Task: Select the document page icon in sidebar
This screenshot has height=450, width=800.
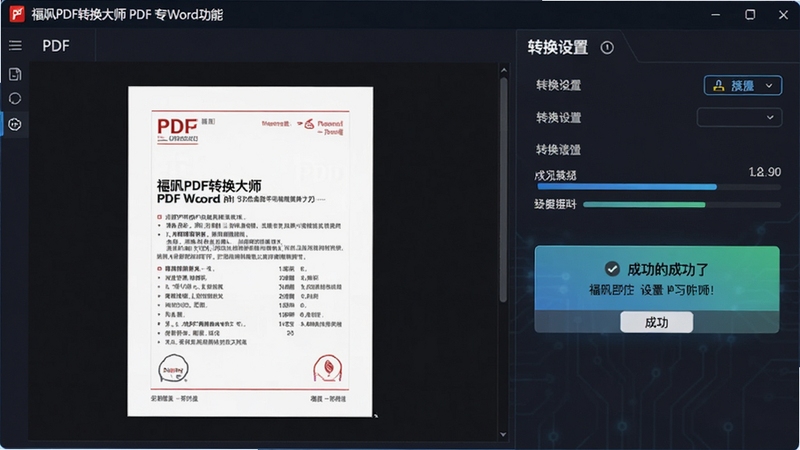Action: click(15, 74)
